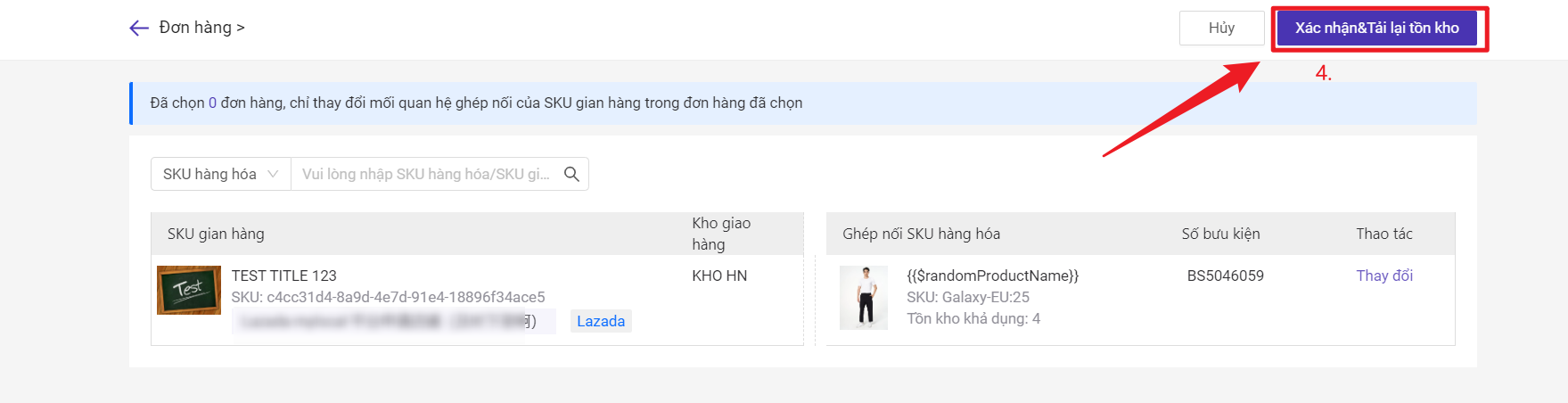Open the TEST TITLE 123 product thumbnail
Viewport: 1568px width, 403px height.
pyautogui.click(x=189, y=290)
